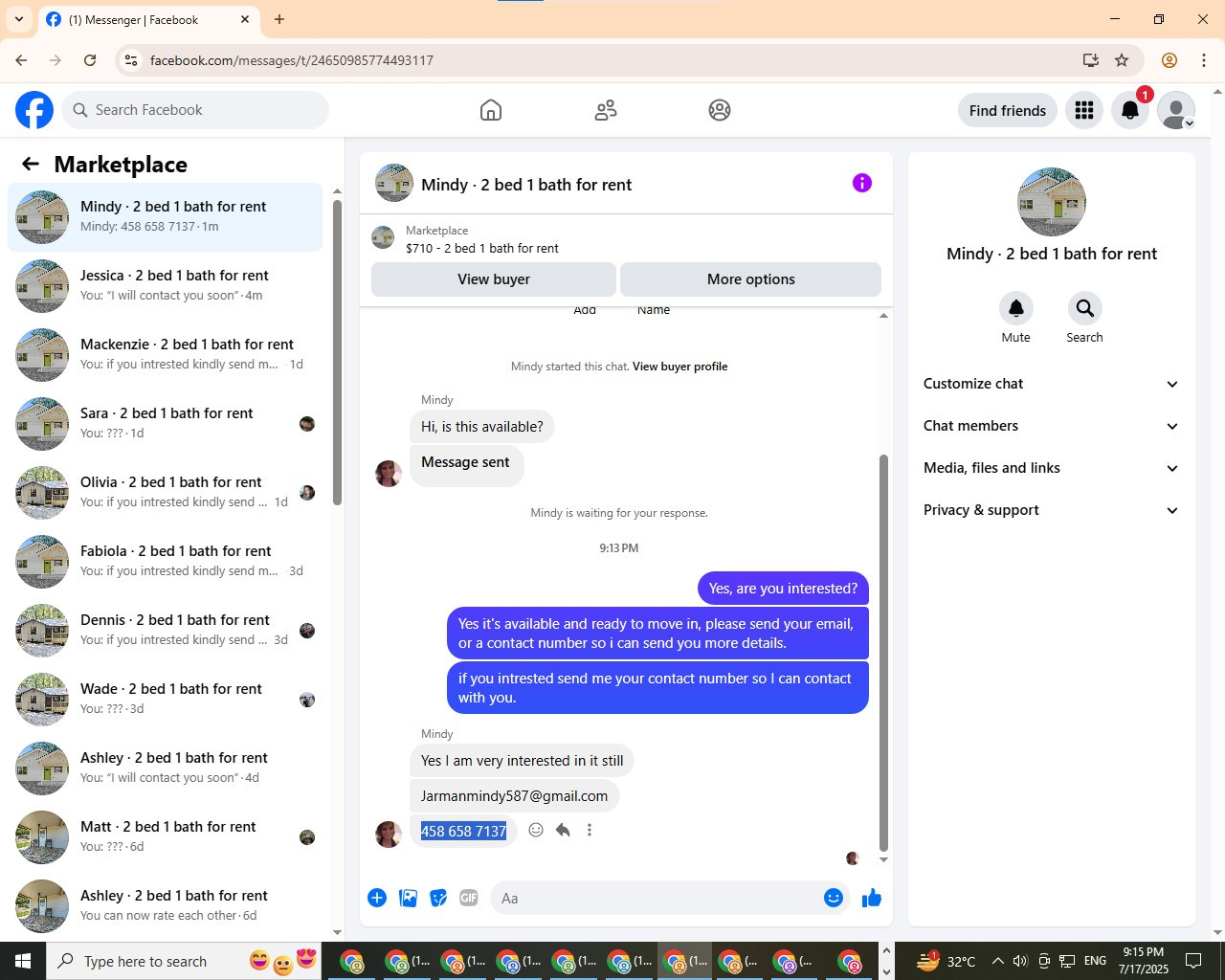
Task: Open the taskbar clock showing 9:15 PM
Action: pyautogui.click(x=1144, y=961)
